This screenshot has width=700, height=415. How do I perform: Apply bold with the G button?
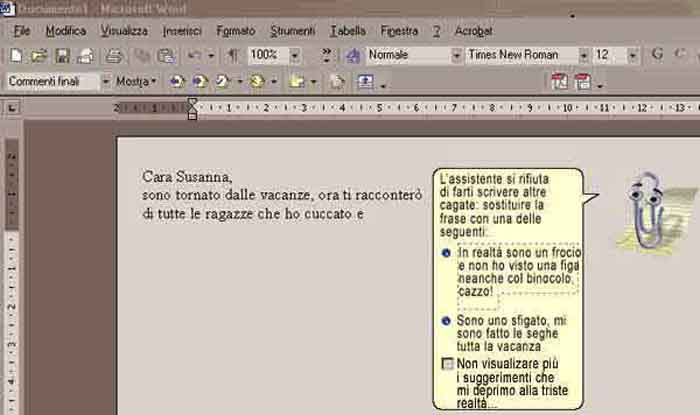click(x=657, y=54)
